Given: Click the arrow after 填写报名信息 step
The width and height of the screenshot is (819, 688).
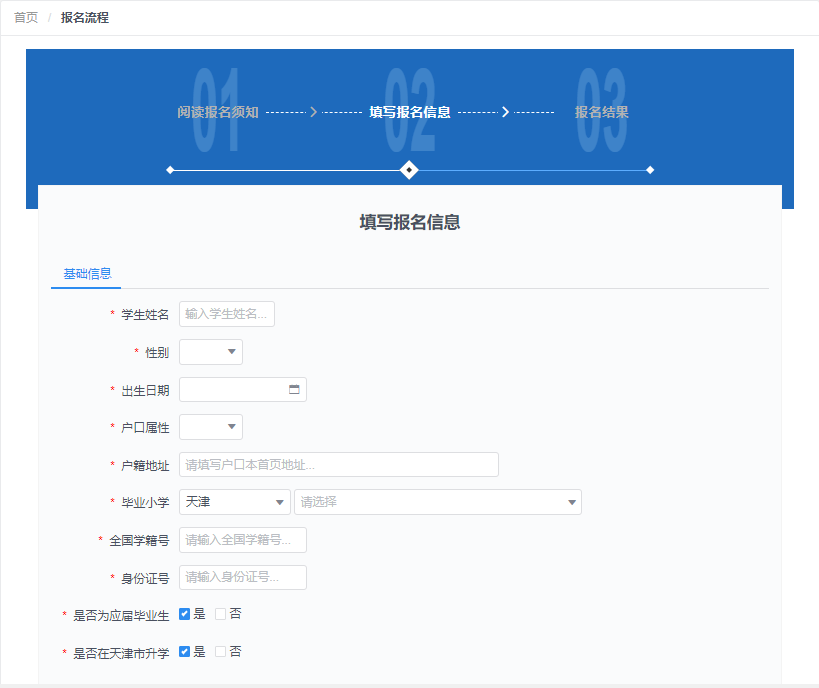Looking at the screenshot, I should (x=505, y=112).
